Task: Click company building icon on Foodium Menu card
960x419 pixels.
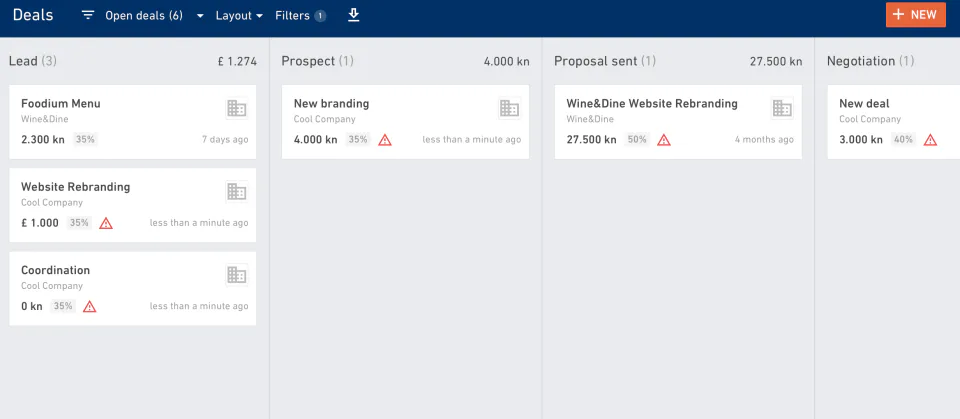Action: click(x=236, y=108)
